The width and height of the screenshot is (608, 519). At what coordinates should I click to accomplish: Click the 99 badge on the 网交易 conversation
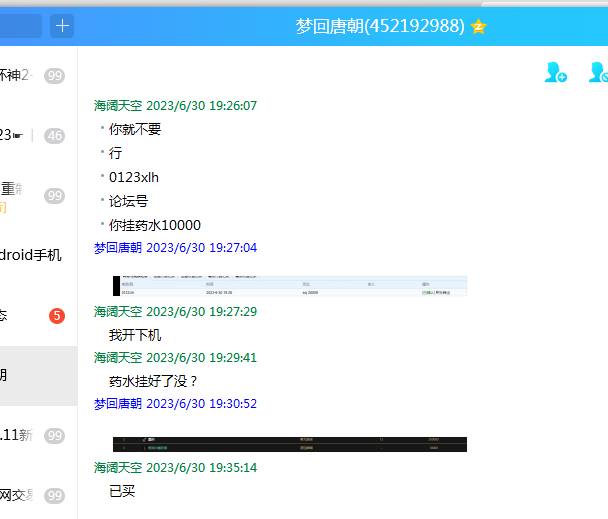pos(55,496)
